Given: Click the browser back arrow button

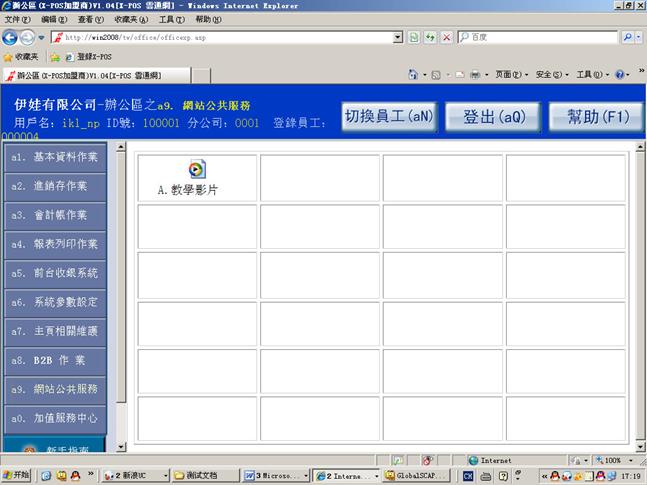Looking at the screenshot, I should point(11,37).
